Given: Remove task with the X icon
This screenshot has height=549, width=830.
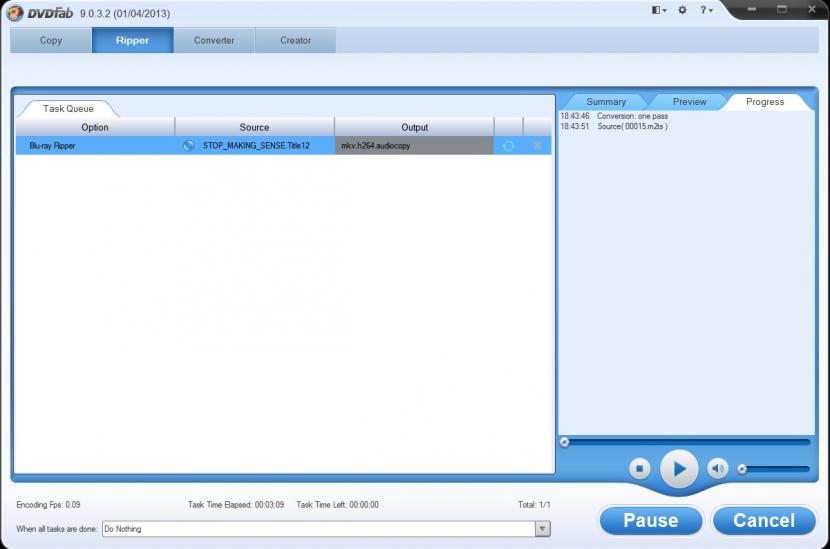Looking at the screenshot, I should 537,146.
